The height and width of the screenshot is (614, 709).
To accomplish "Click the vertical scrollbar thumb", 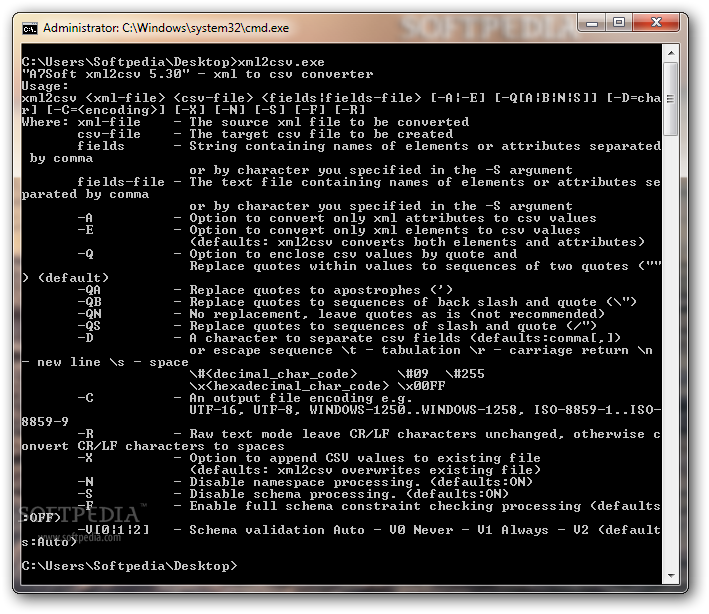I will [671, 99].
